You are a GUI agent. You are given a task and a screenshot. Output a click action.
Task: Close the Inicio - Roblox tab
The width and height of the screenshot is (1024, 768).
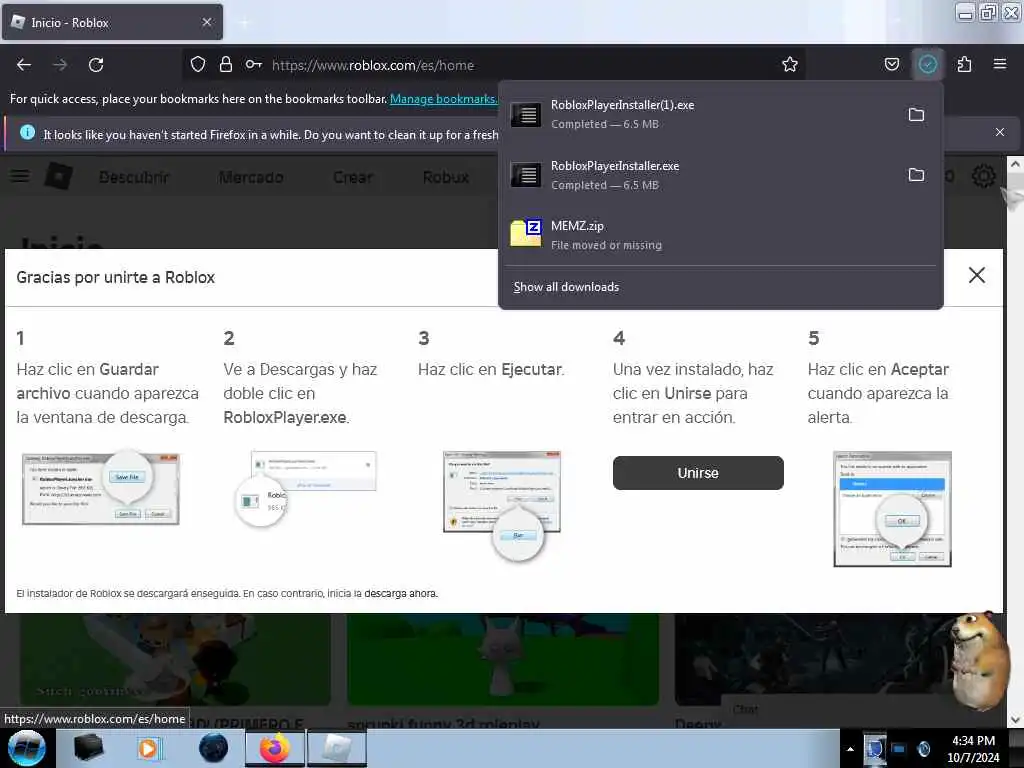(207, 22)
